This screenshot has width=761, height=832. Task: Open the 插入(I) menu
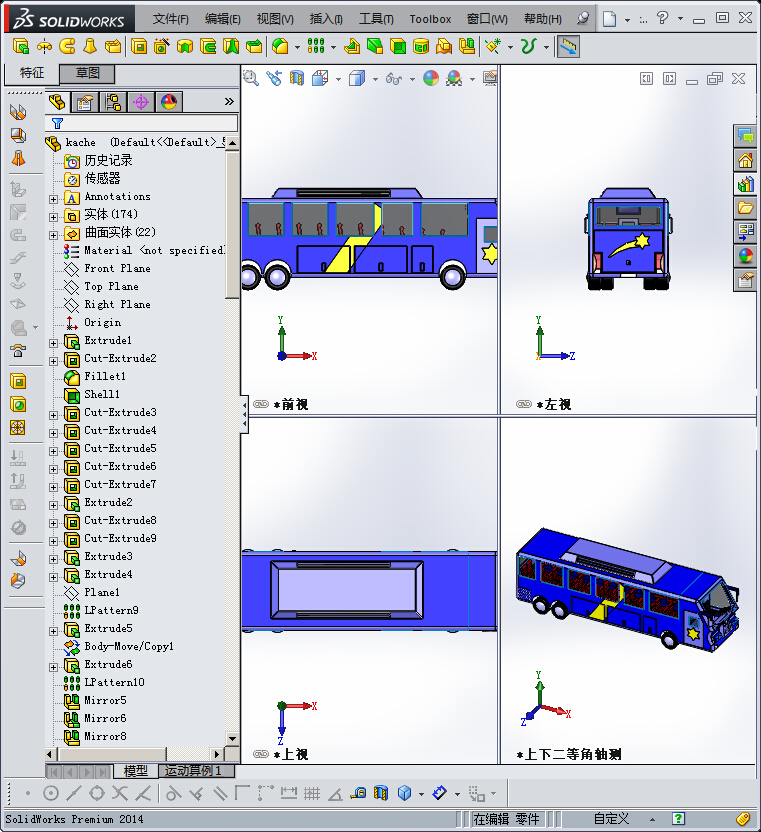point(326,19)
